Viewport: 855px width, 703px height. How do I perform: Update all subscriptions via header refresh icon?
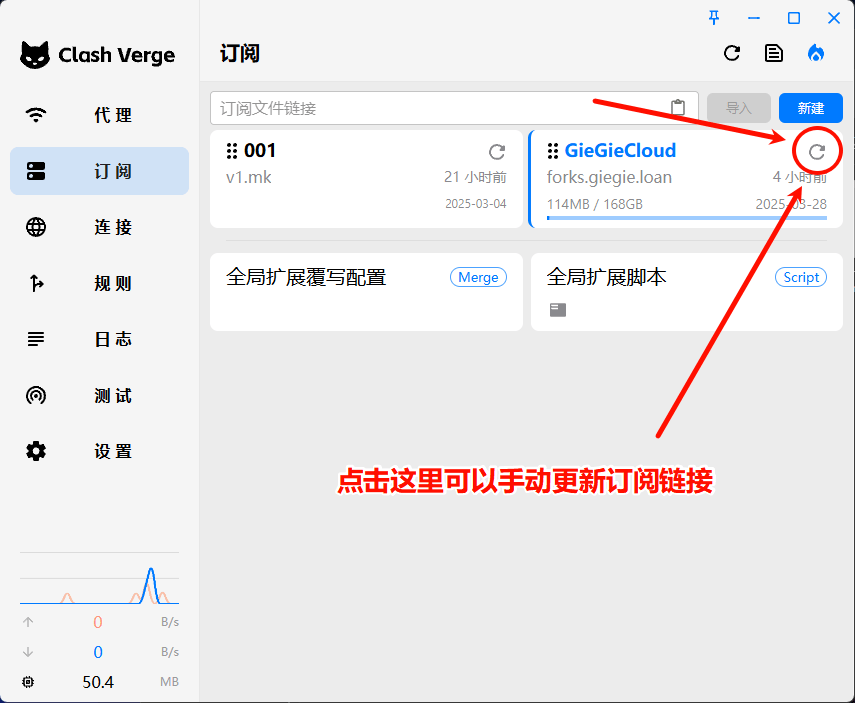(732, 53)
